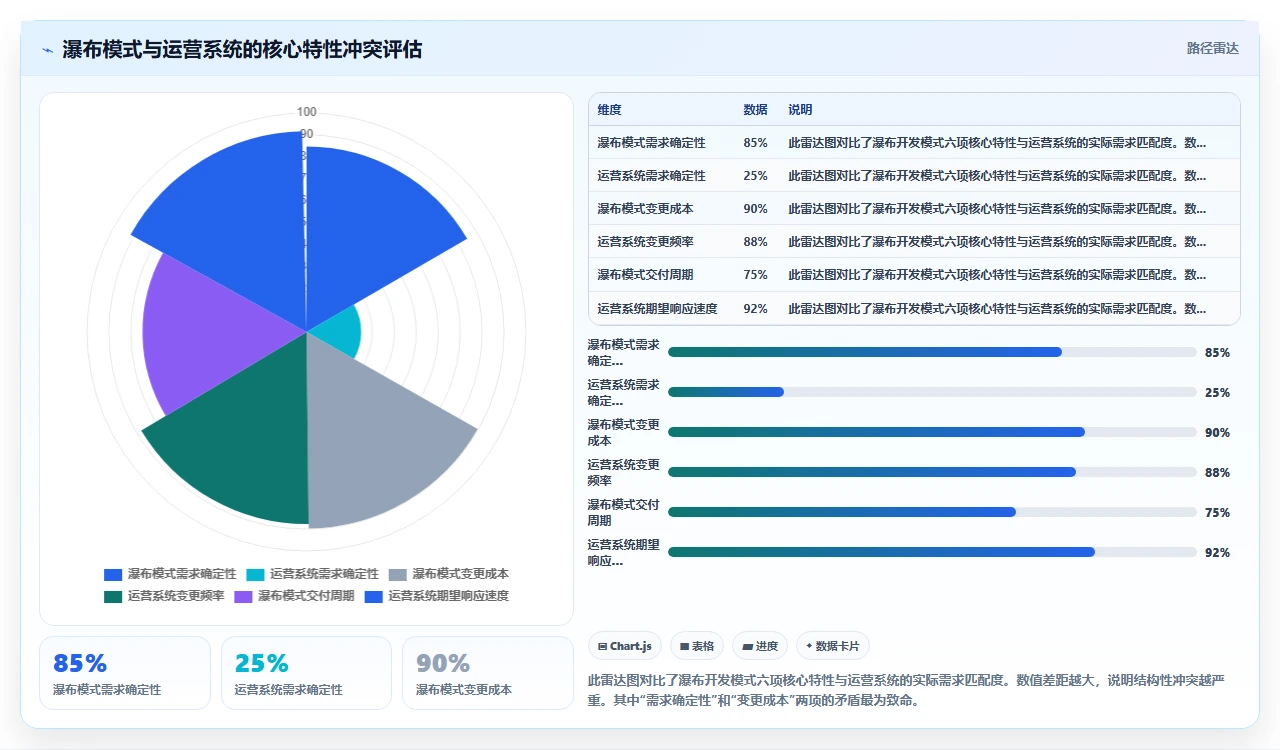
Task: Click the 92% cell in the table
Action: pos(755,309)
